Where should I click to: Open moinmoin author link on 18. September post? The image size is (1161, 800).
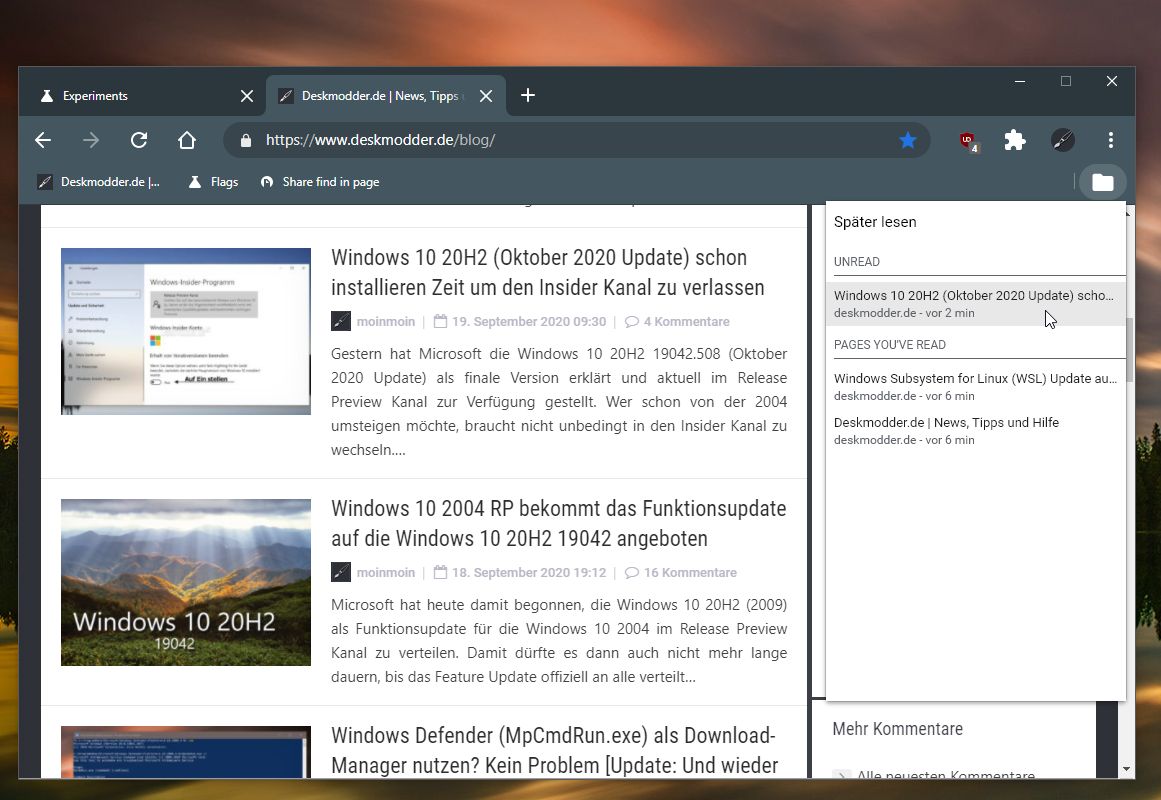pos(386,573)
